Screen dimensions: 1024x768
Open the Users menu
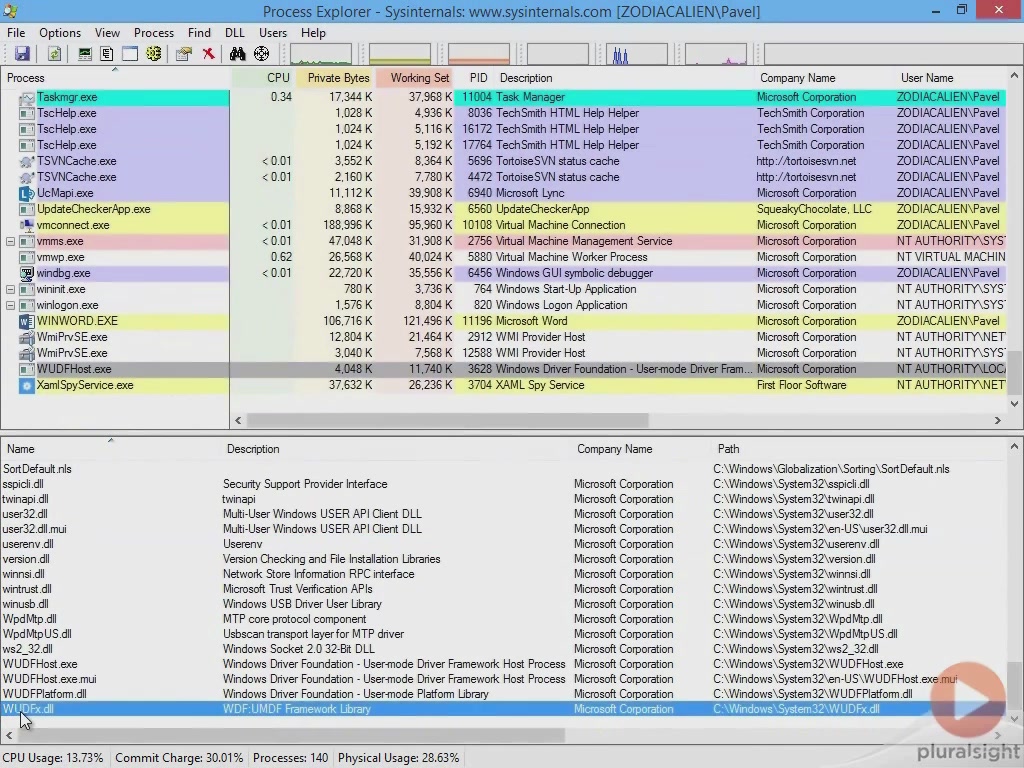[272, 33]
